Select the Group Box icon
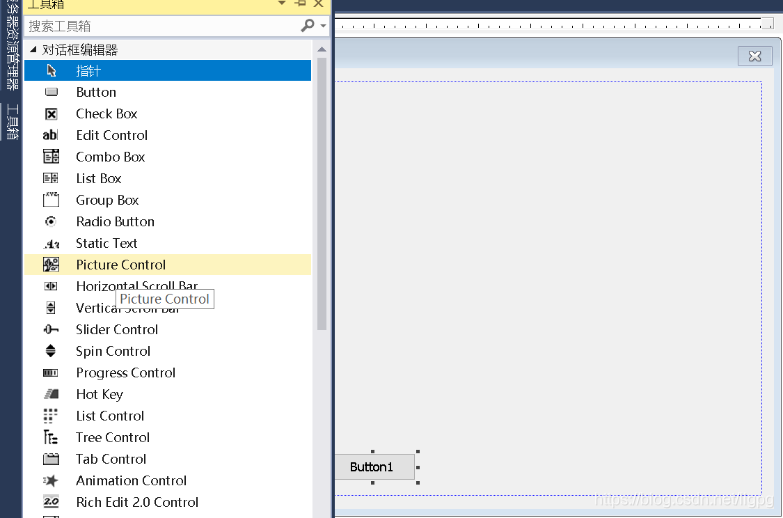 point(50,199)
